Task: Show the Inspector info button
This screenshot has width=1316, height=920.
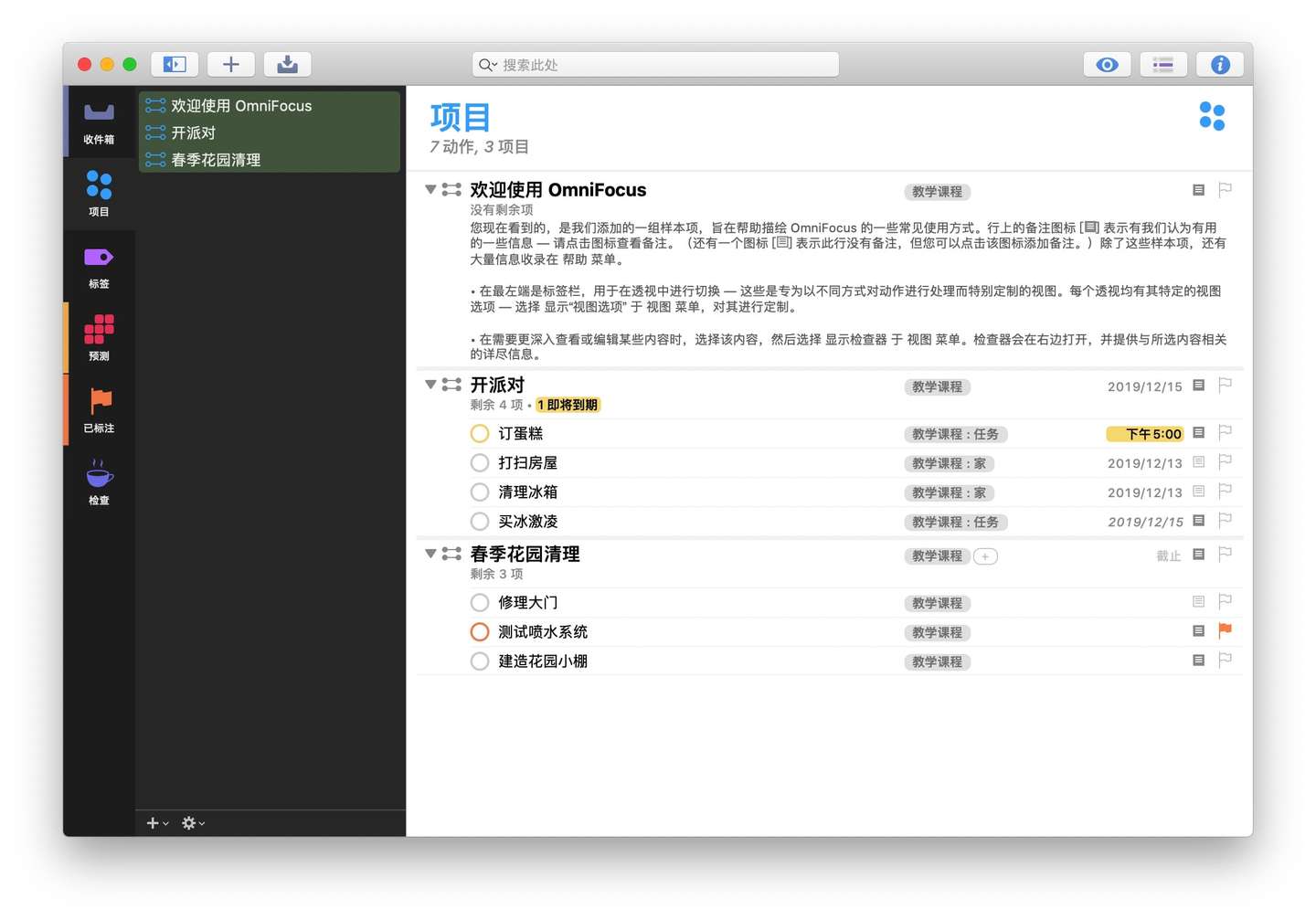Action: (x=1220, y=64)
